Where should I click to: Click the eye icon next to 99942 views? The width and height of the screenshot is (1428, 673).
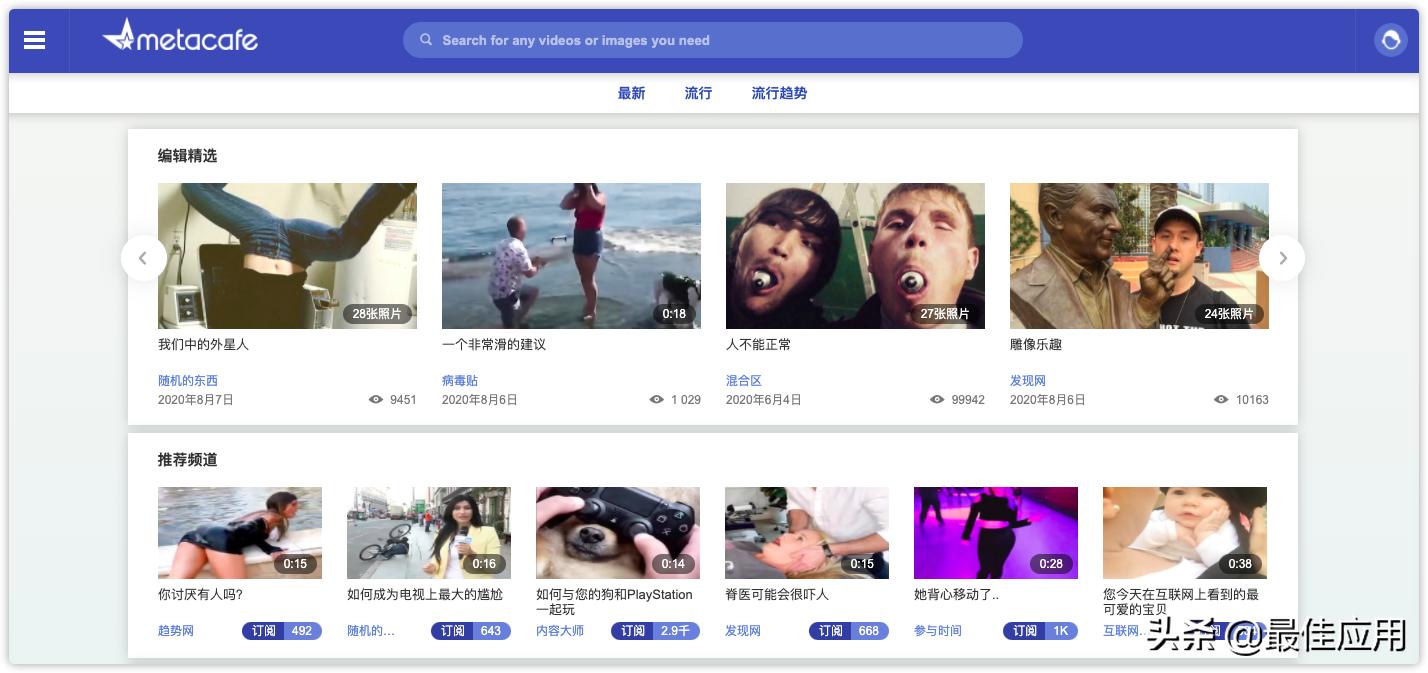[x=937, y=399]
